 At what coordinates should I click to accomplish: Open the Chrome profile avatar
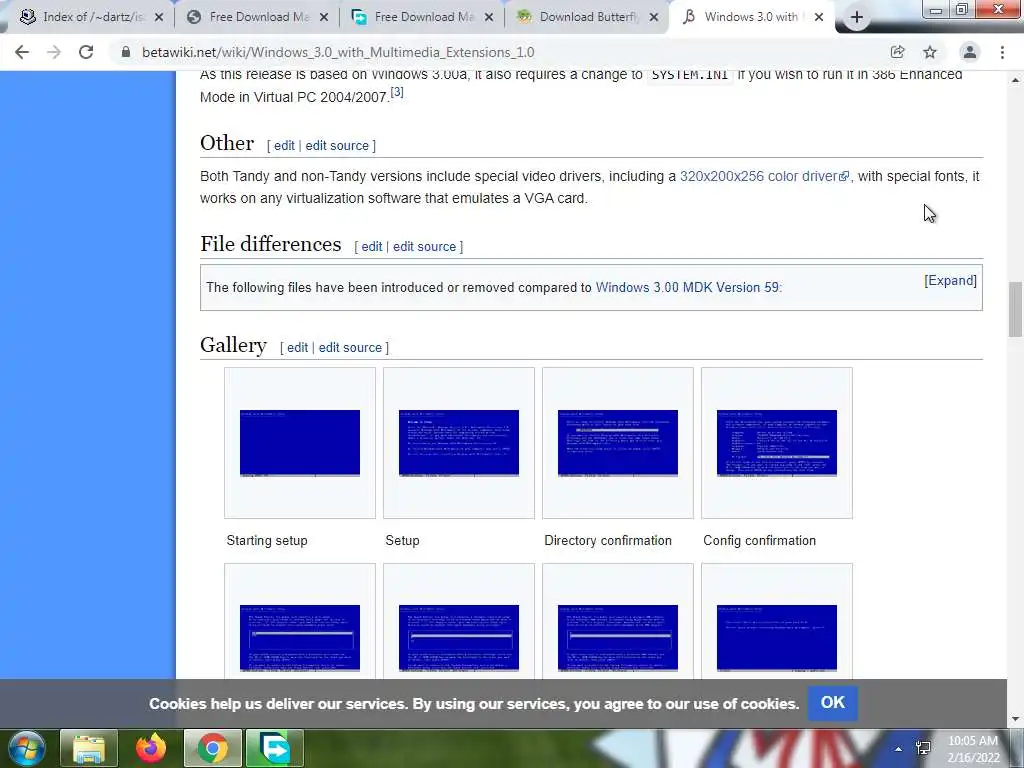(970, 52)
